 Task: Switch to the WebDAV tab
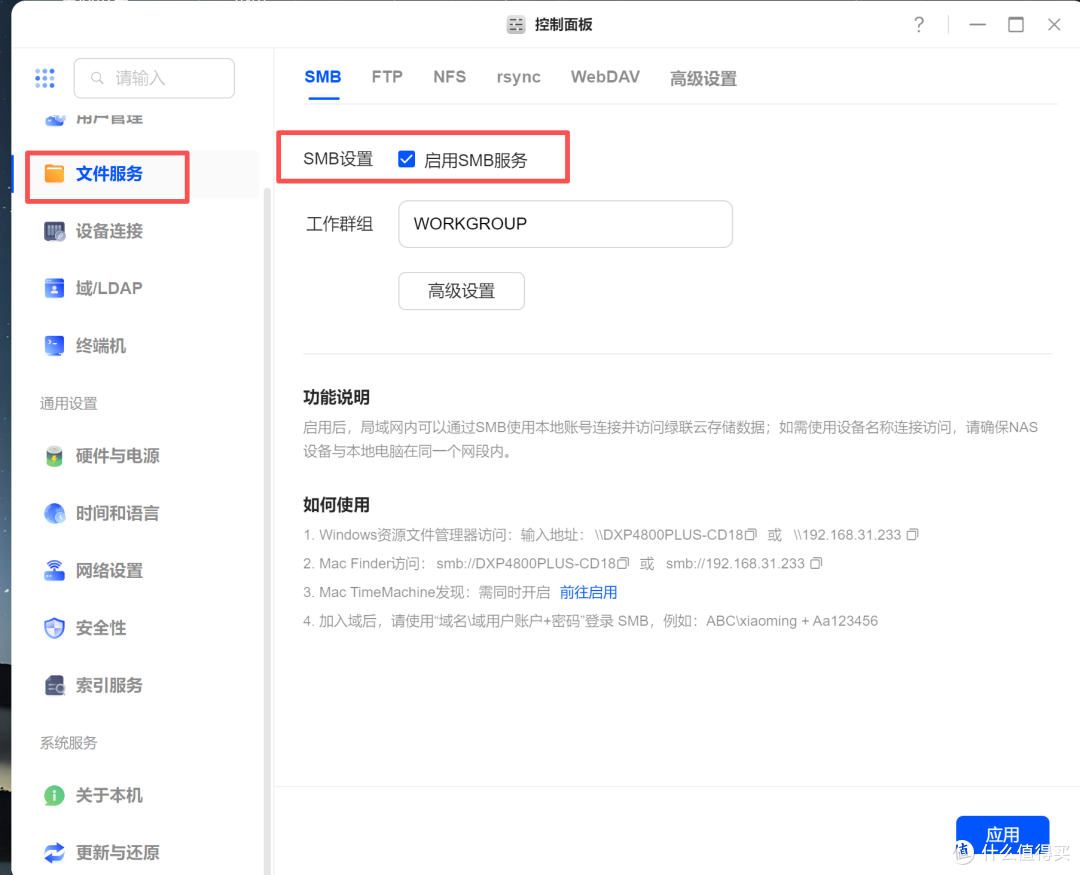605,77
